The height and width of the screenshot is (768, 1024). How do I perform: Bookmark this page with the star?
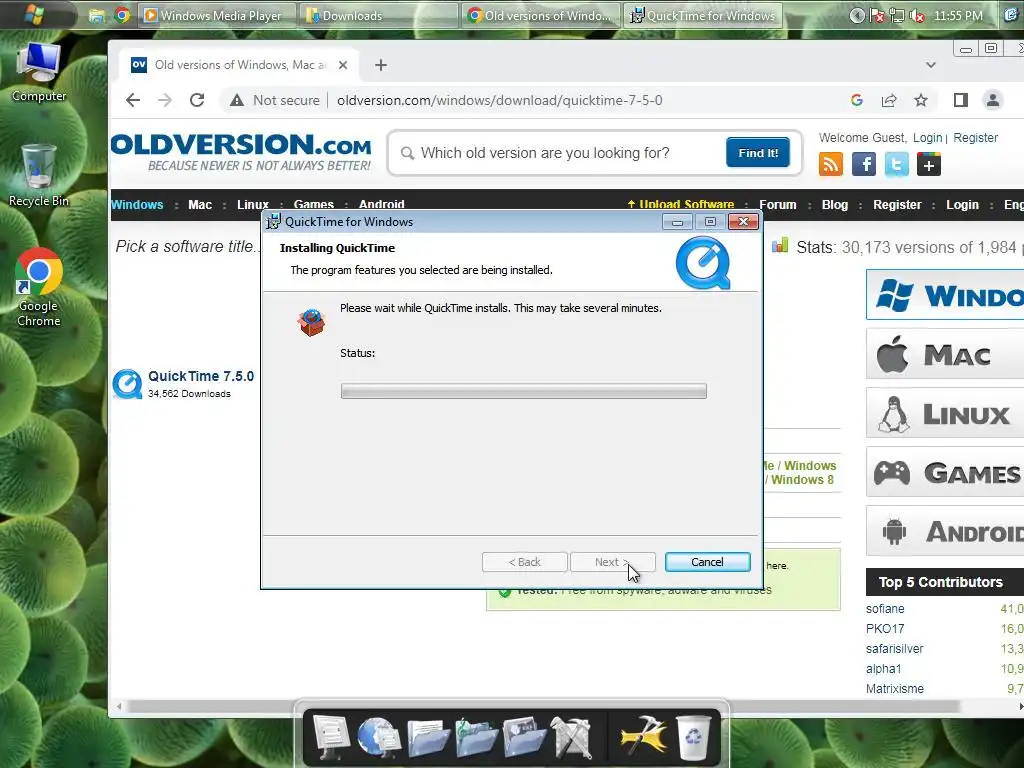[921, 100]
